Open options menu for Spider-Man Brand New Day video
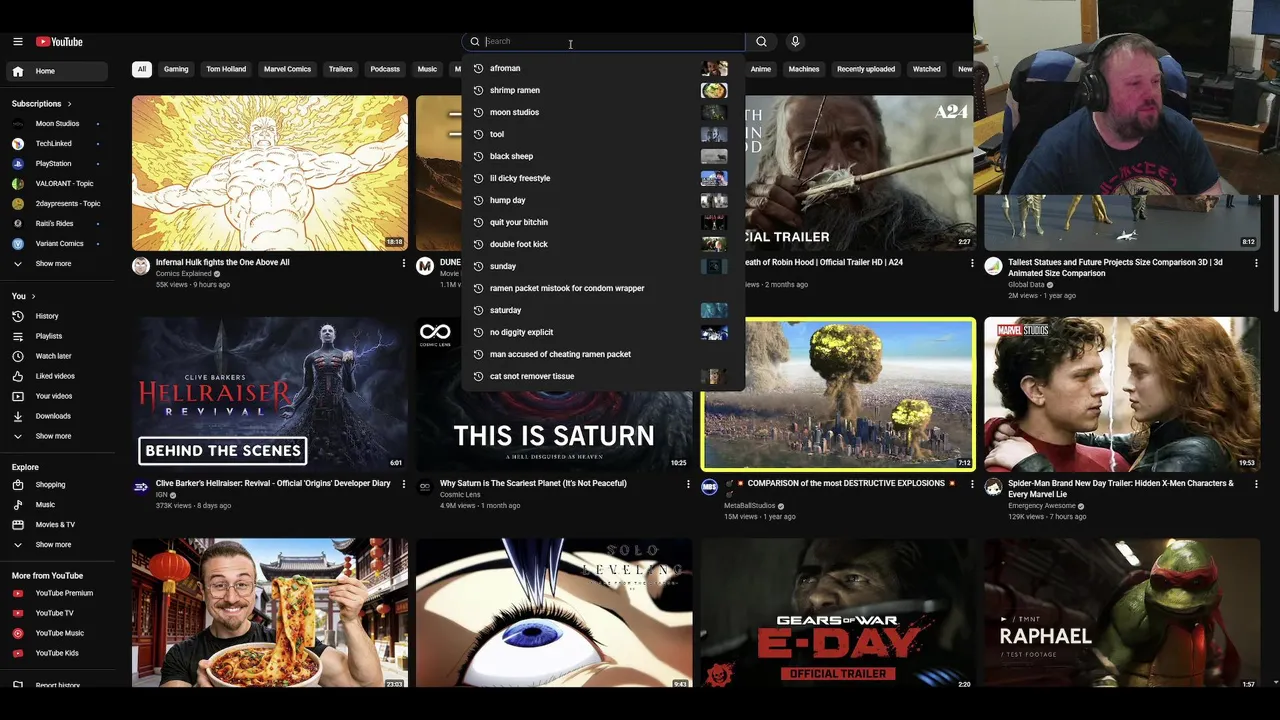This screenshot has height=720, width=1280. click(1256, 484)
